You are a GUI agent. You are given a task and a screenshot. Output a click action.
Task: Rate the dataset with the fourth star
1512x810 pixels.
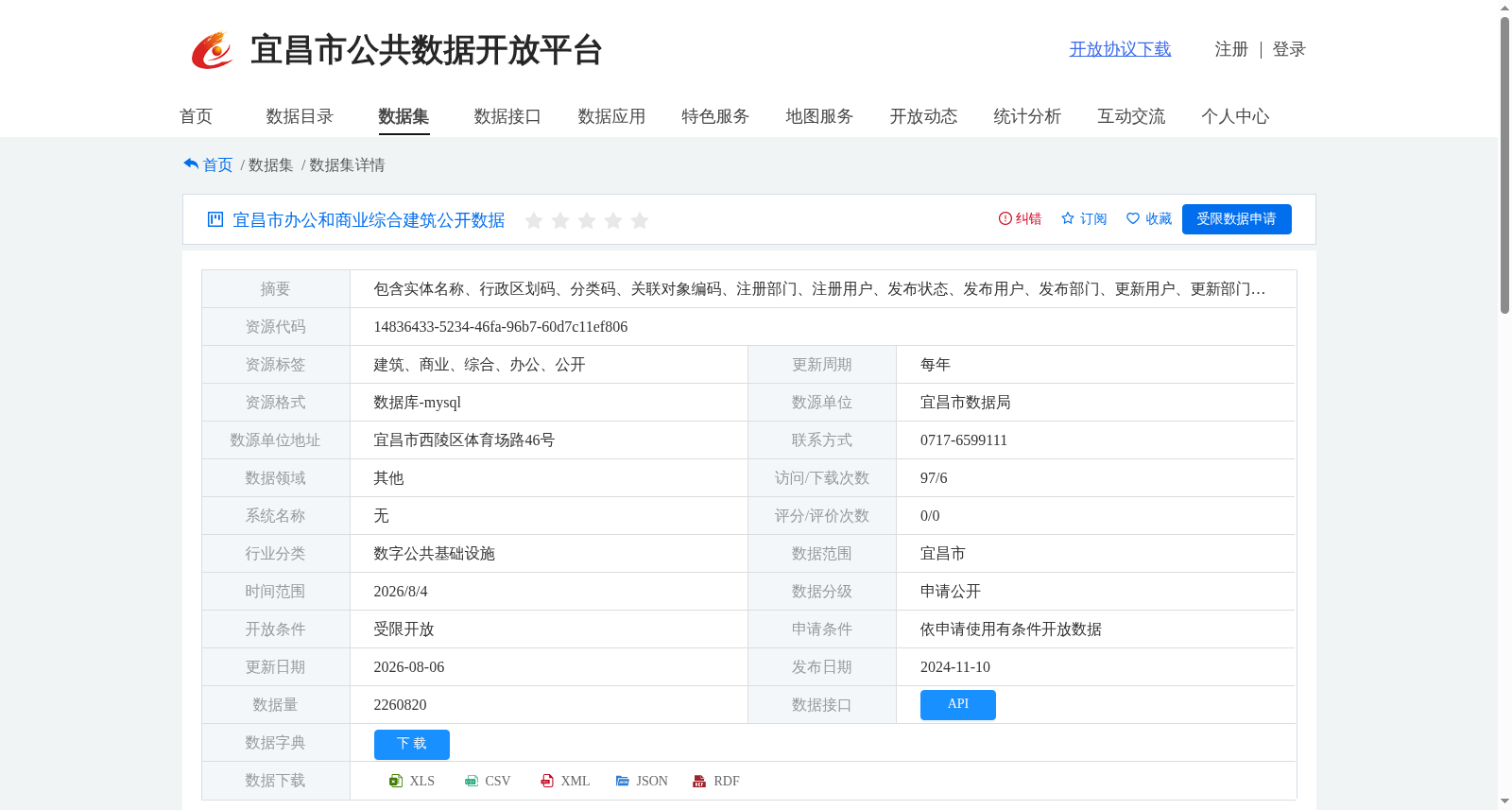pyautogui.click(x=613, y=220)
